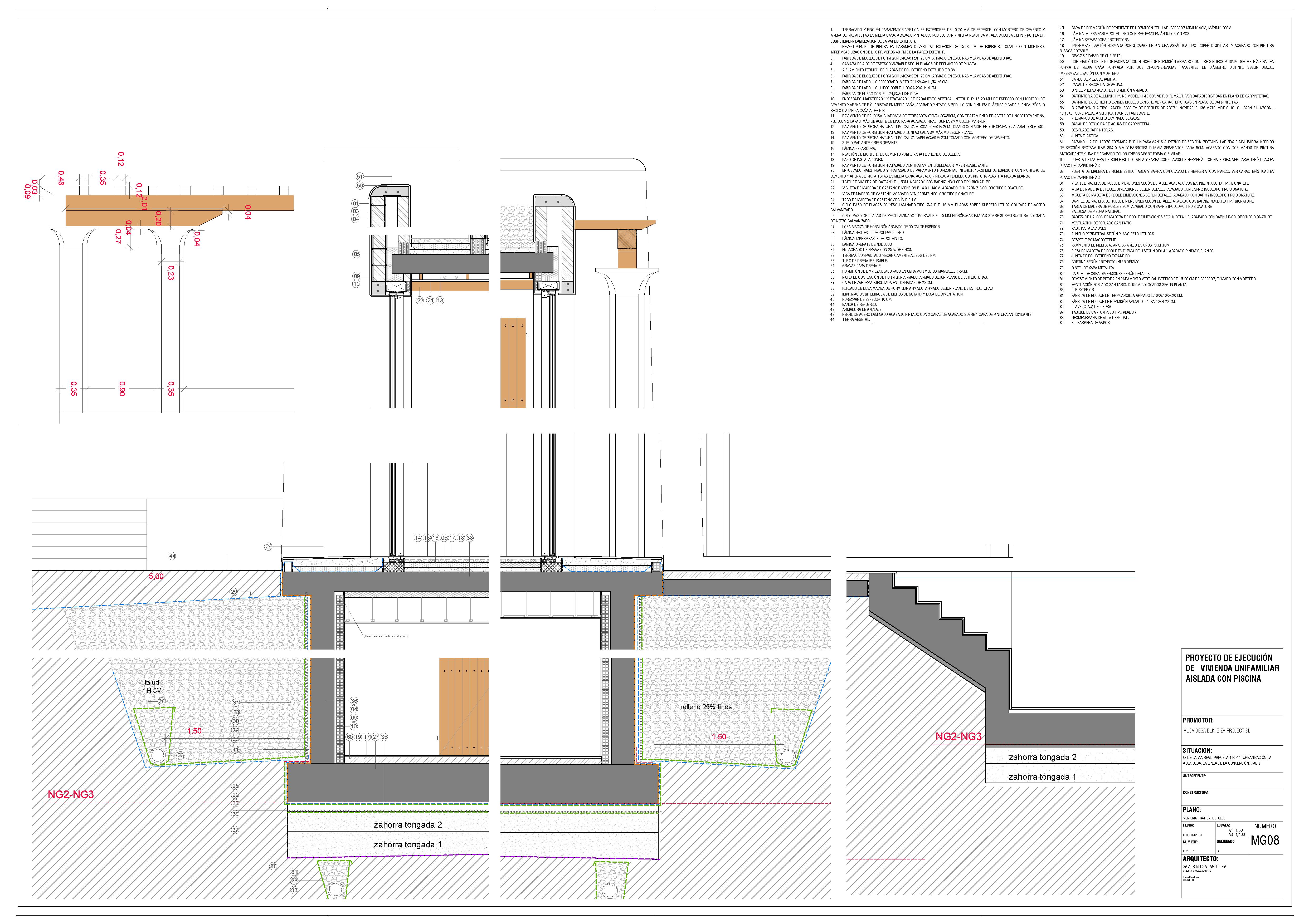Click callout bubble '51' on parapet detail
Viewport: 1309px width, 924px height.
[x=360, y=176]
